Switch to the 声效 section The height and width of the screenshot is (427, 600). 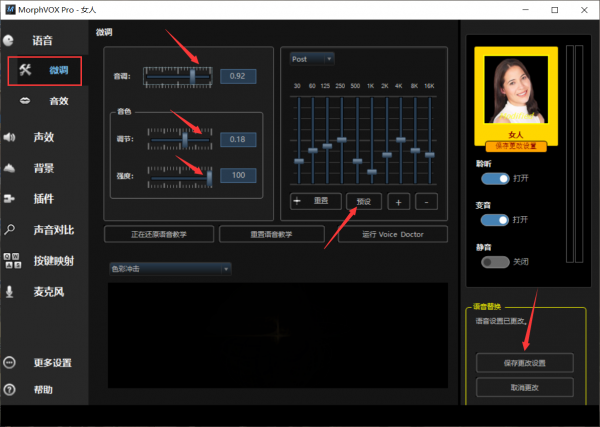click(x=44, y=137)
